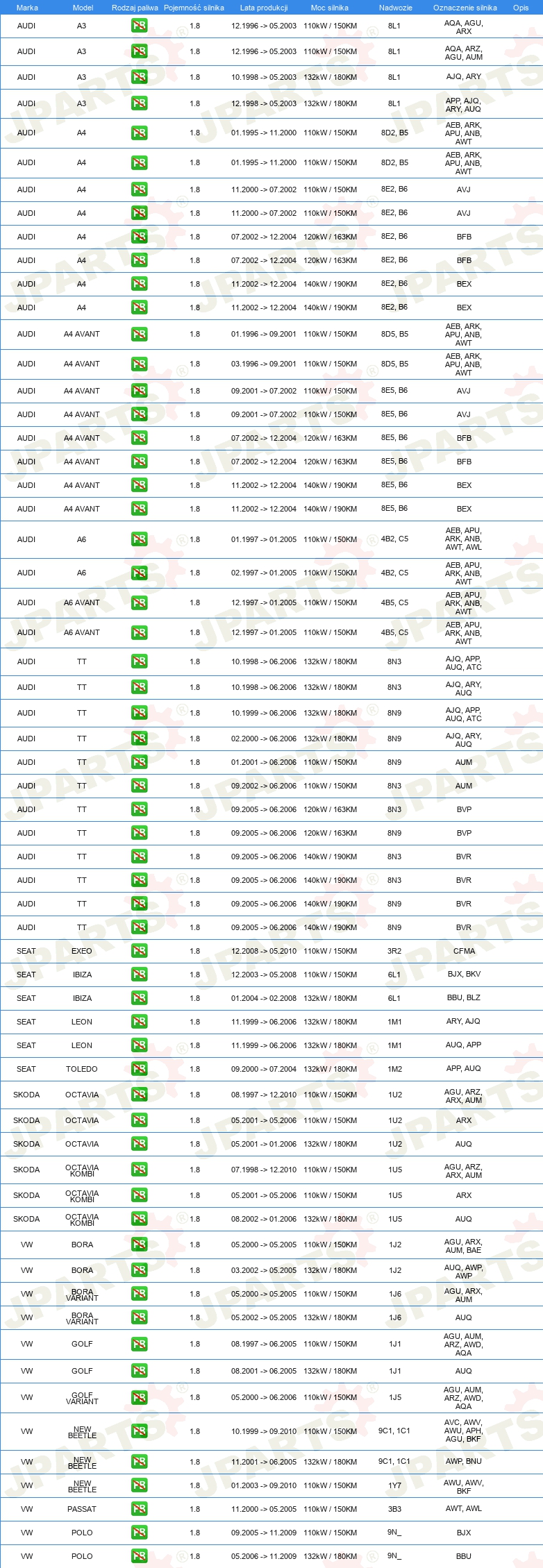The width and height of the screenshot is (543, 1568).
Task: Click body code 1J5
Action: coord(394,1398)
